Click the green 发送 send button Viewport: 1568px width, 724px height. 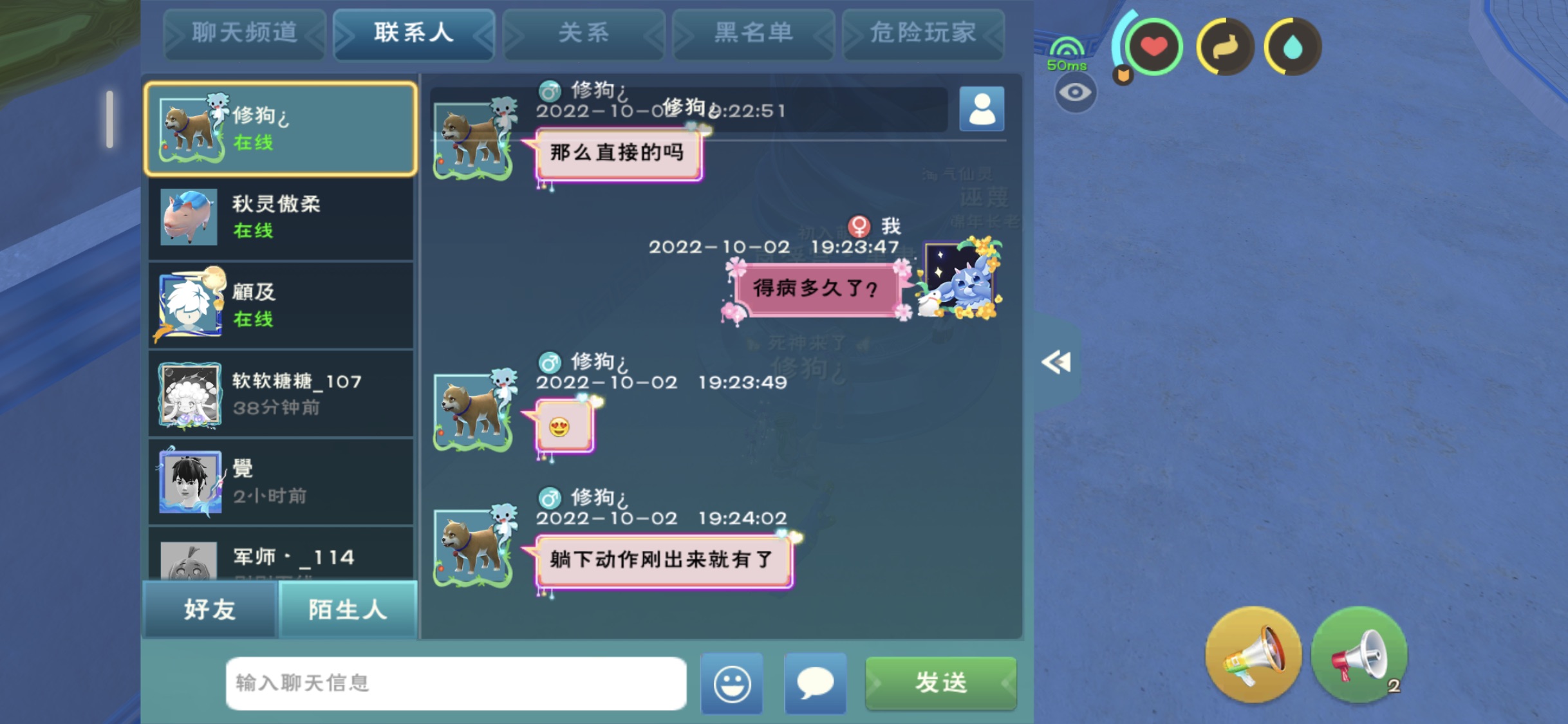[941, 683]
